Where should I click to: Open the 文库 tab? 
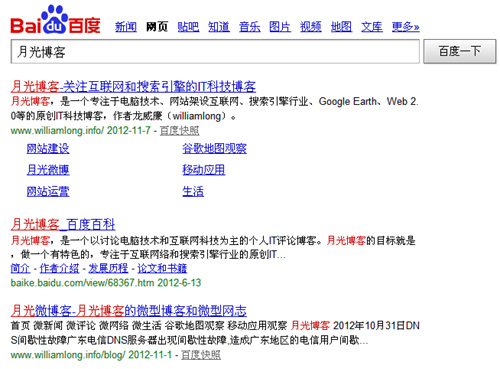(372, 27)
